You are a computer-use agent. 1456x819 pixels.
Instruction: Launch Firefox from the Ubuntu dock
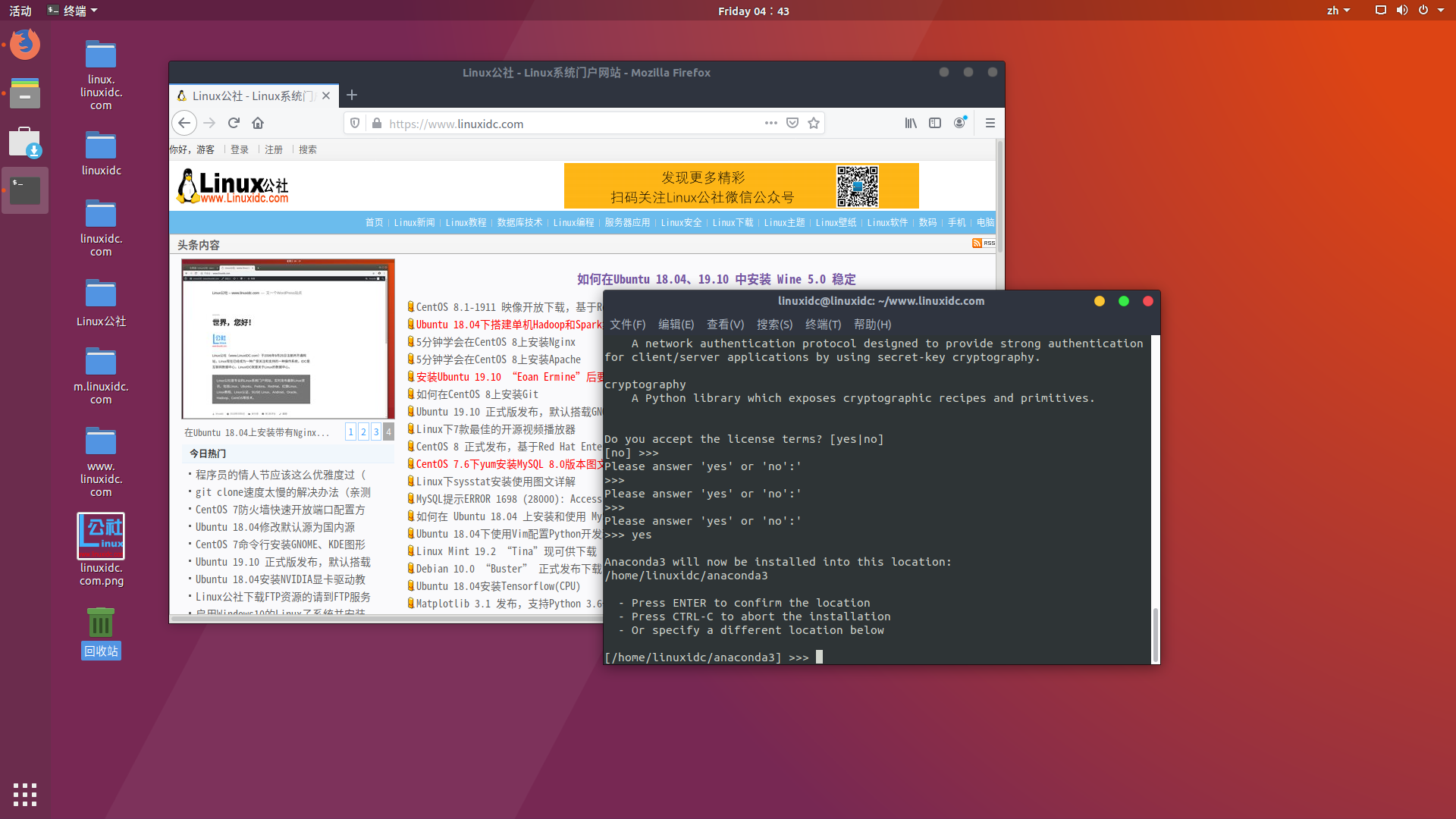click(24, 44)
